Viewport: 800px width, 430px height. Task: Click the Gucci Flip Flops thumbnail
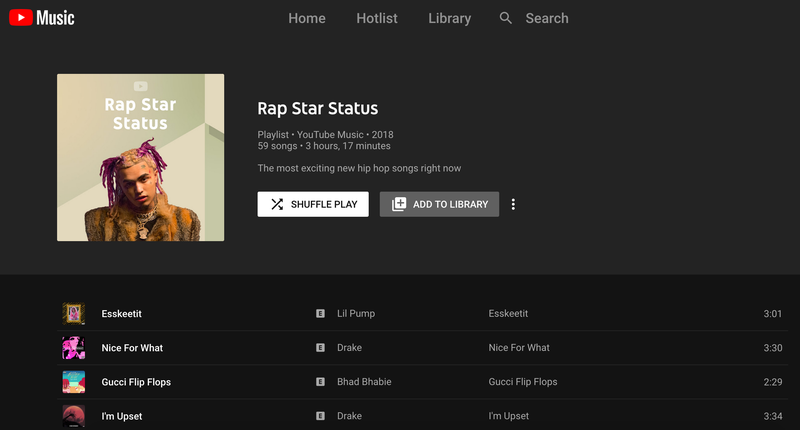(x=73, y=382)
